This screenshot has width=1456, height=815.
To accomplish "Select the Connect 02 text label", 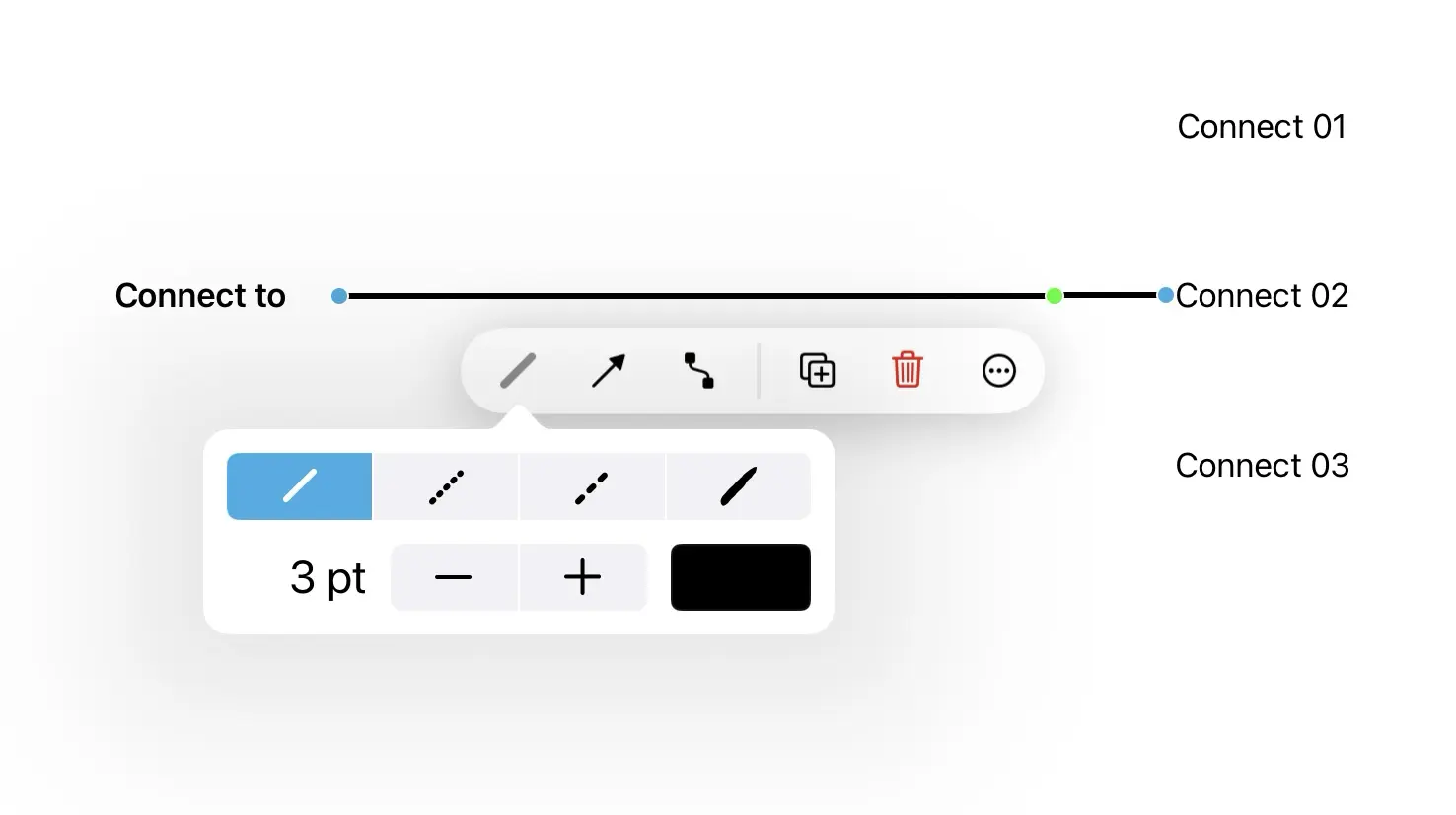I will pos(1262,295).
